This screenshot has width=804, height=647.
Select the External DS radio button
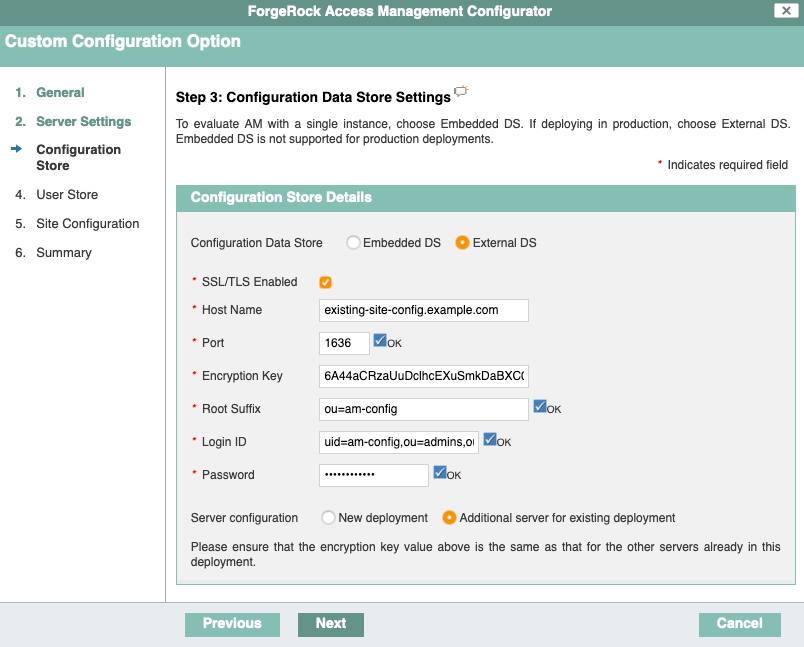462,242
